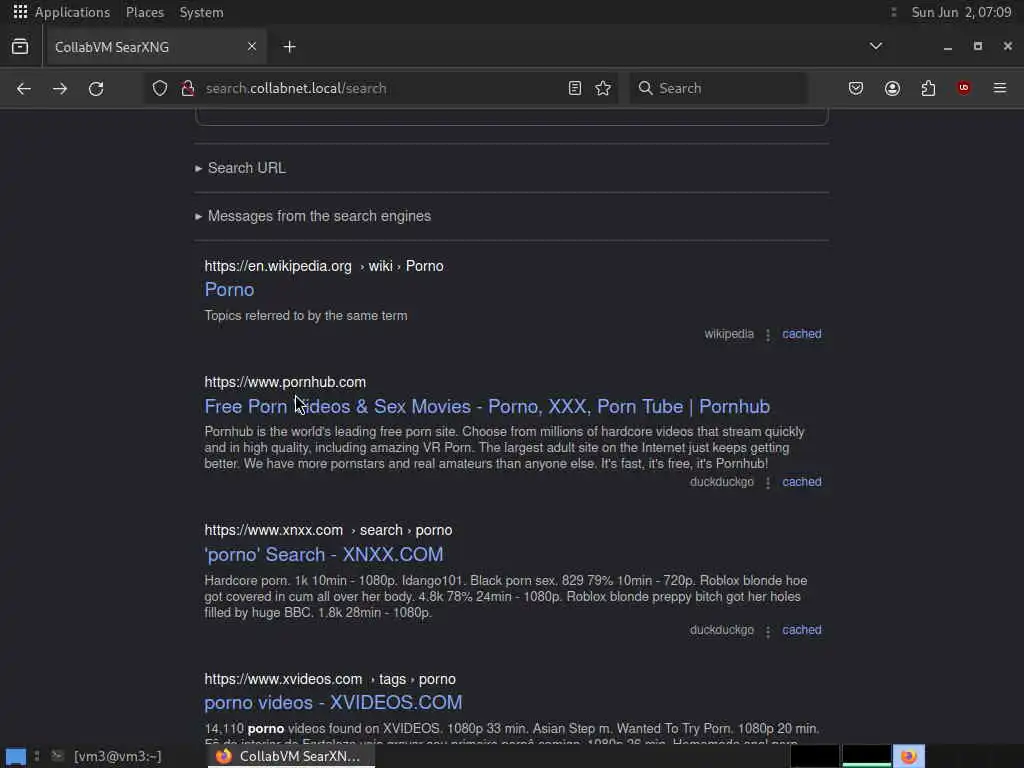
Task: Switch to CollabVM SearXNG taskbar window
Action: click(x=291, y=756)
